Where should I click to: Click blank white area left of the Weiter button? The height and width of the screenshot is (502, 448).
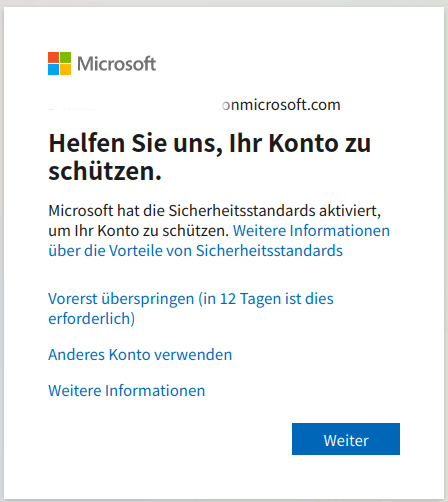pos(167,439)
